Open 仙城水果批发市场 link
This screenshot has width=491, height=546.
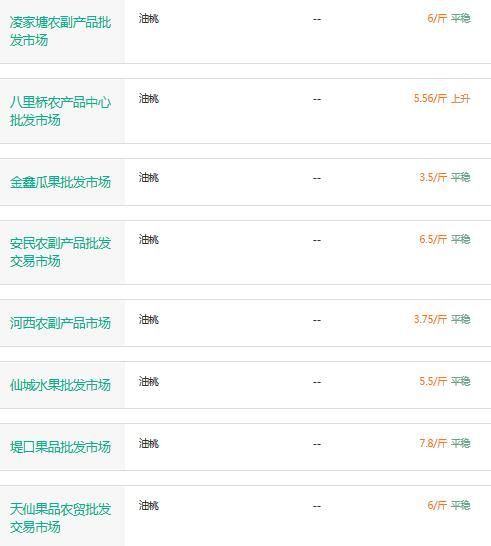(60, 385)
